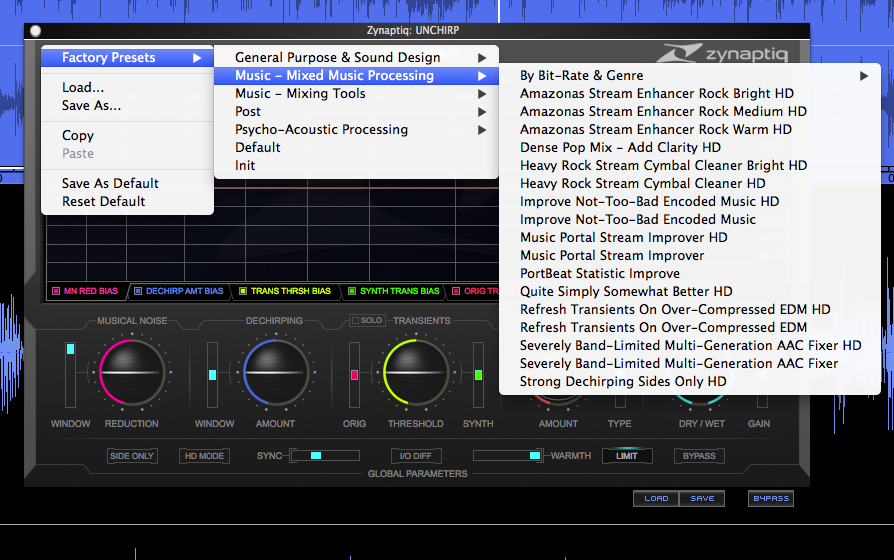Viewport: 894px width, 560px height.
Task: Expand Music – Mixed Music Processing submenu
Action: pos(356,75)
